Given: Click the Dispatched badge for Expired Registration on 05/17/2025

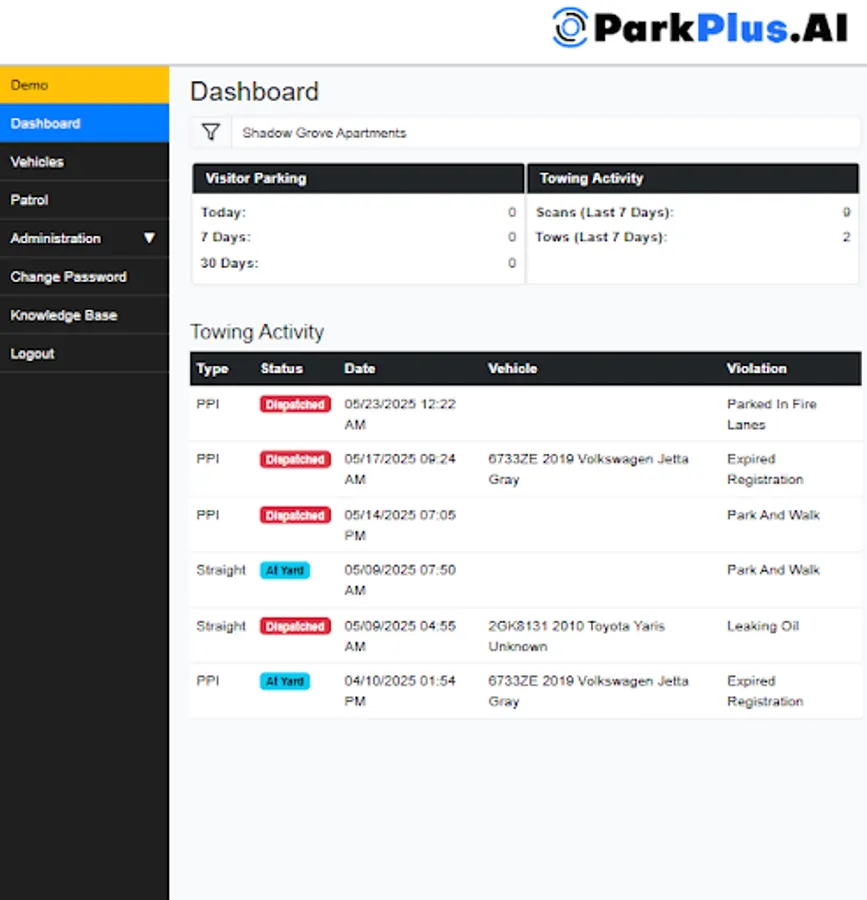Looking at the screenshot, I should coord(294,459).
